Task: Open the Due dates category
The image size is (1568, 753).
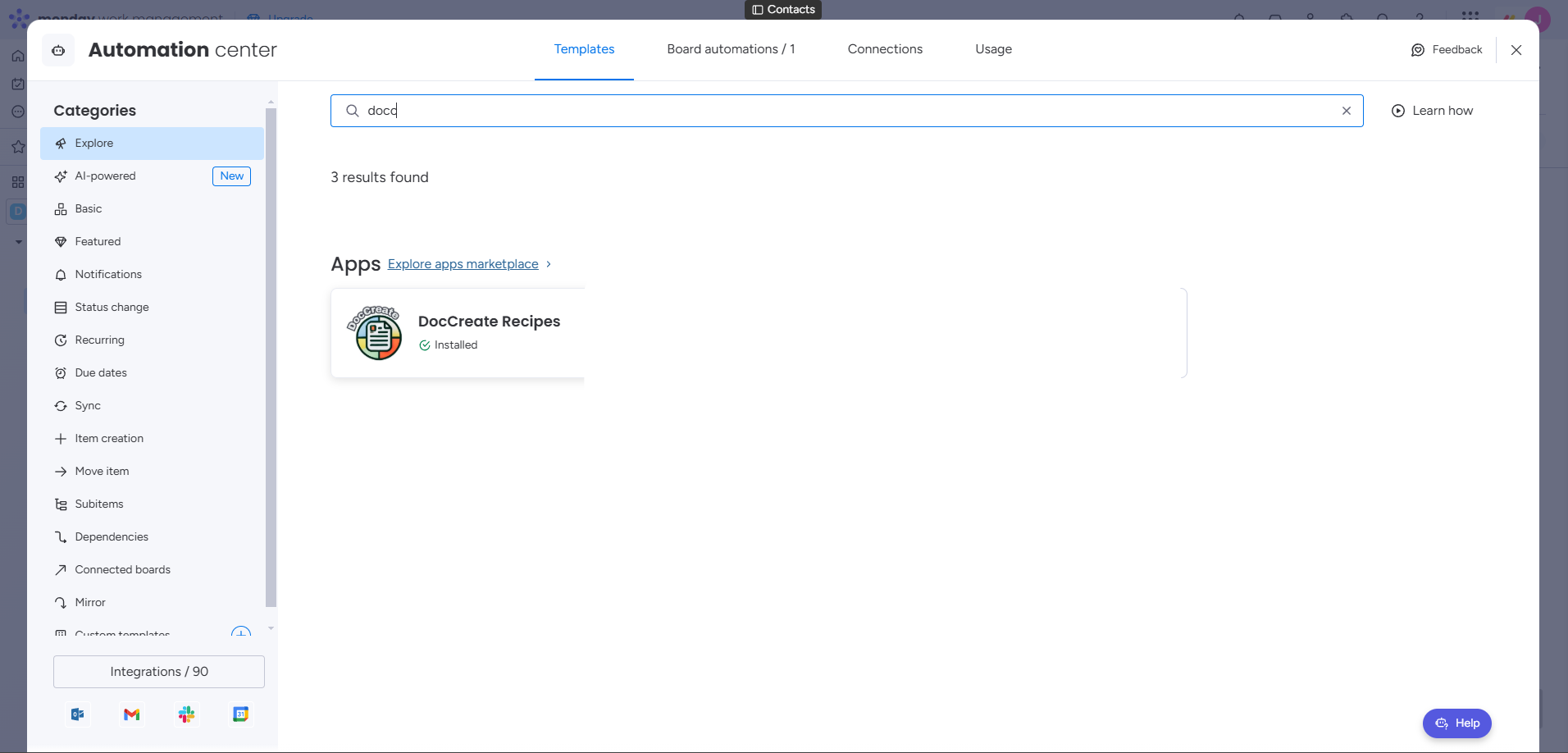Action: pos(152,373)
